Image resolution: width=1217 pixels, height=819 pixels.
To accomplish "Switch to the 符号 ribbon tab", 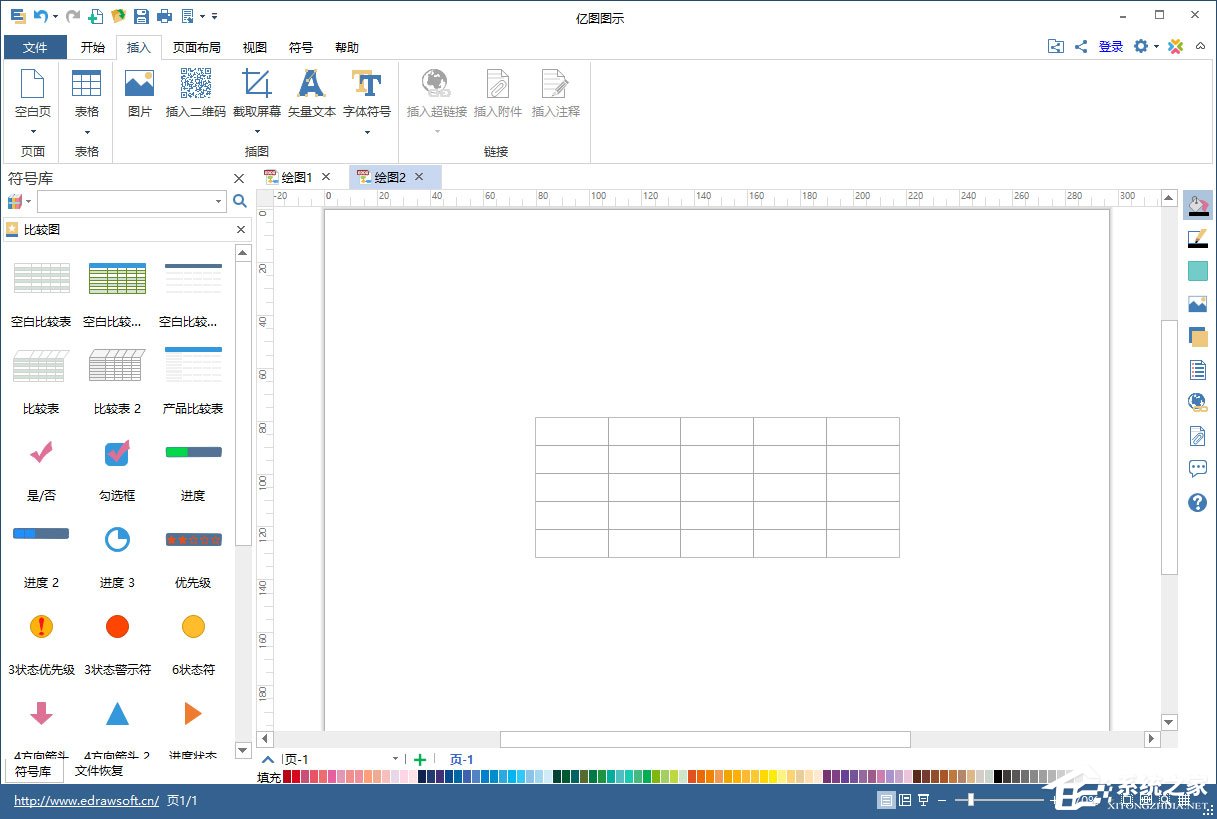I will [301, 47].
